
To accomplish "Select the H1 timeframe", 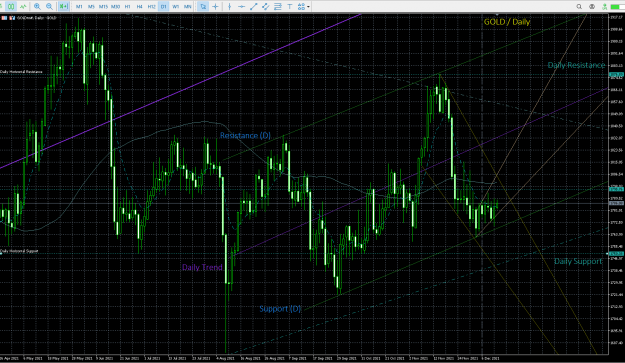I will [128, 6].
